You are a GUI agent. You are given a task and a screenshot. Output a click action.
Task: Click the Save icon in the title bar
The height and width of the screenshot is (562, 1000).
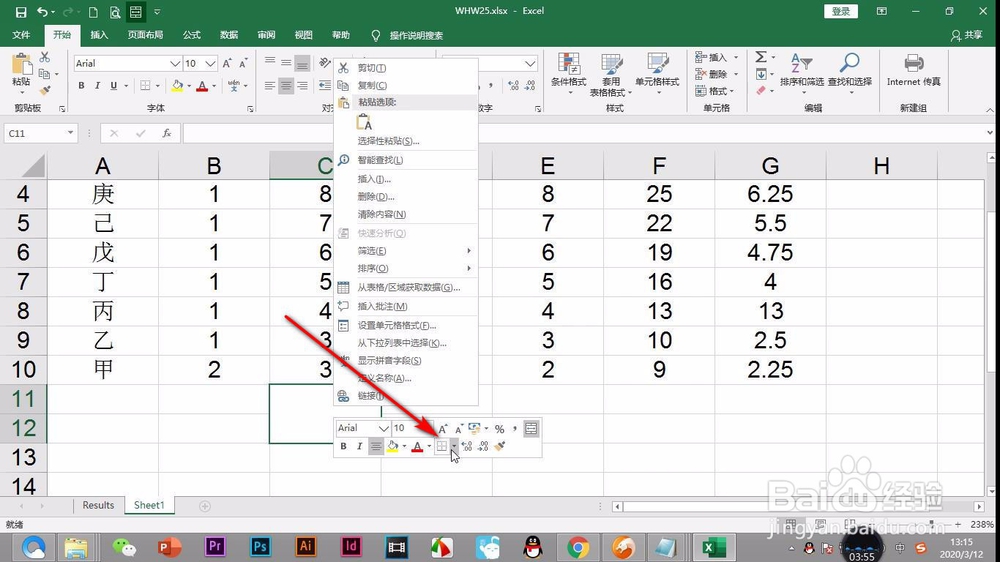point(20,12)
